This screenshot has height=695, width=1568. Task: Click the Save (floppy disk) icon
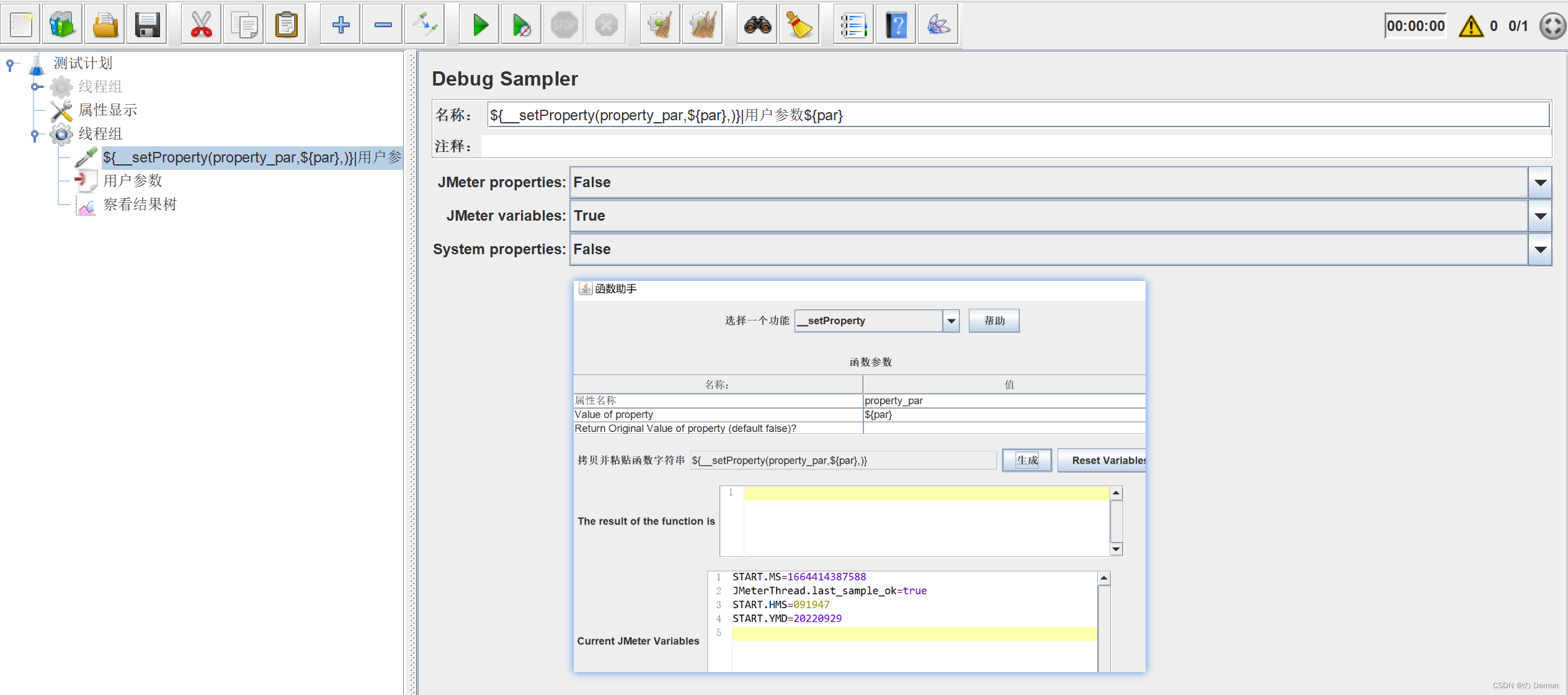pos(147,25)
